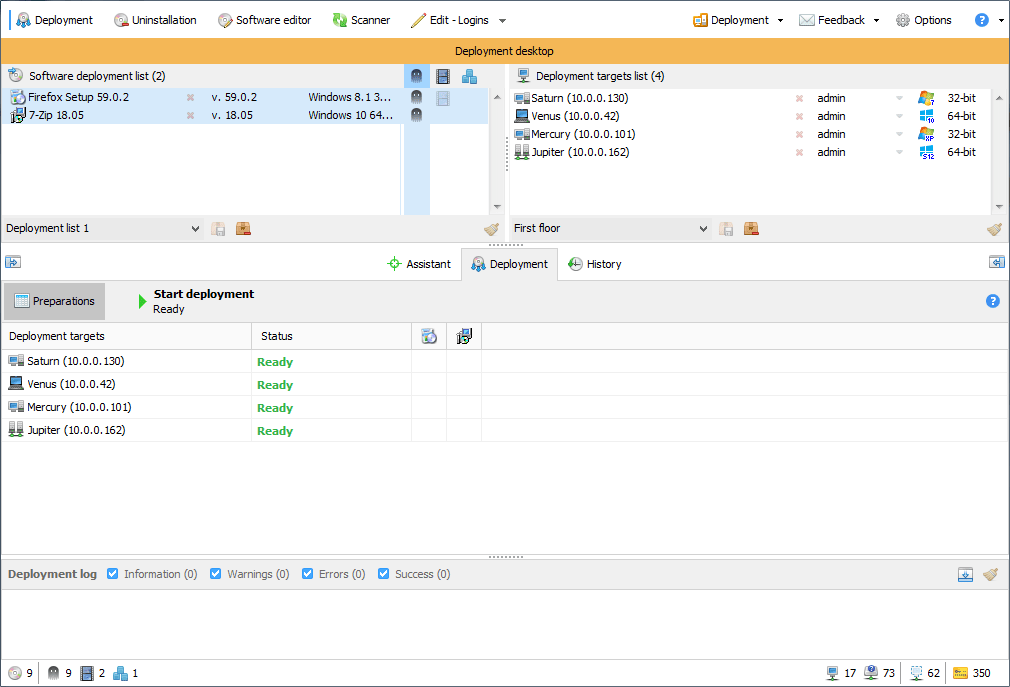1010x687 pixels.
Task: Open the Software editor
Action: coord(264,20)
